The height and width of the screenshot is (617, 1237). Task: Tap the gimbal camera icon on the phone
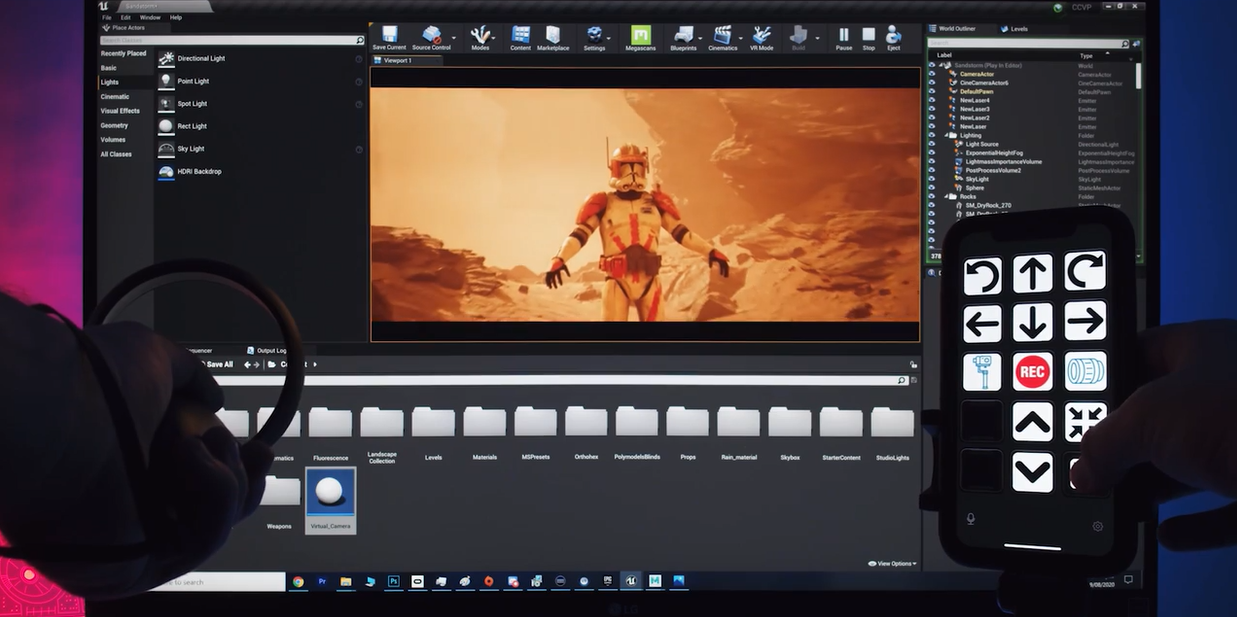click(982, 372)
